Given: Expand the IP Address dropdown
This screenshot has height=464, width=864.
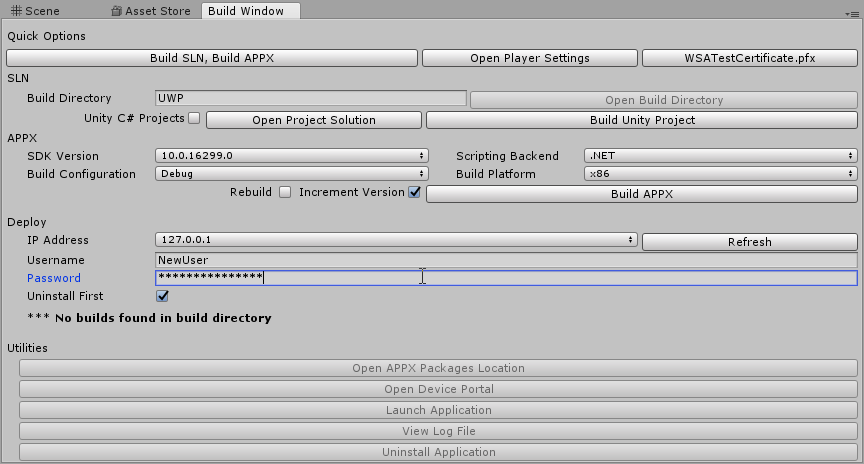Looking at the screenshot, I should pyautogui.click(x=396, y=240).
